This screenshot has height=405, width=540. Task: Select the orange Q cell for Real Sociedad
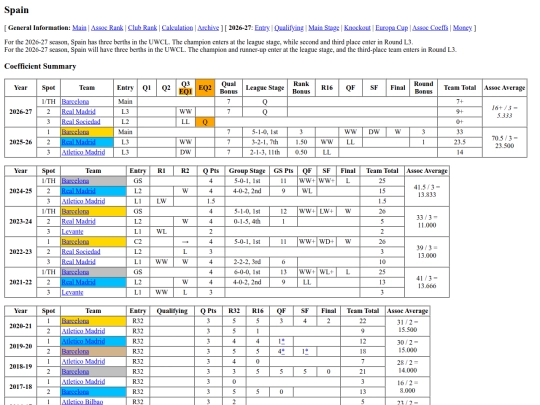205,122
